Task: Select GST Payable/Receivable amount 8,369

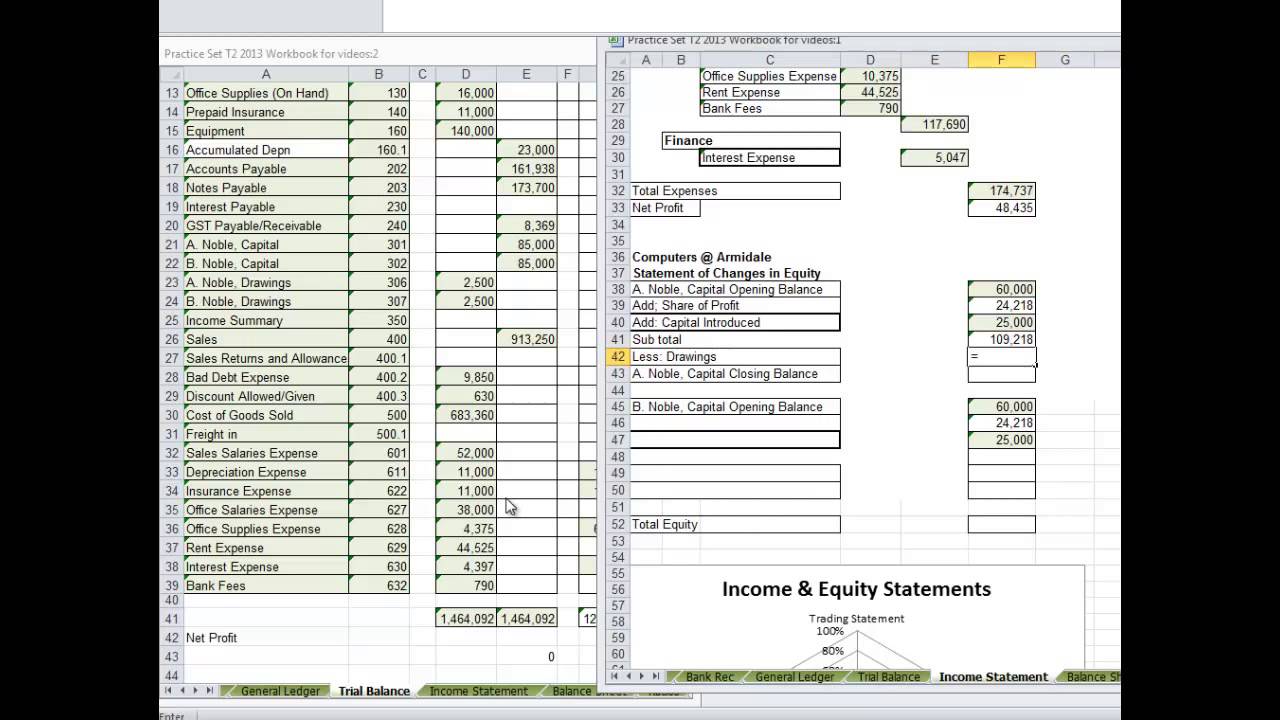Action: 526,226
